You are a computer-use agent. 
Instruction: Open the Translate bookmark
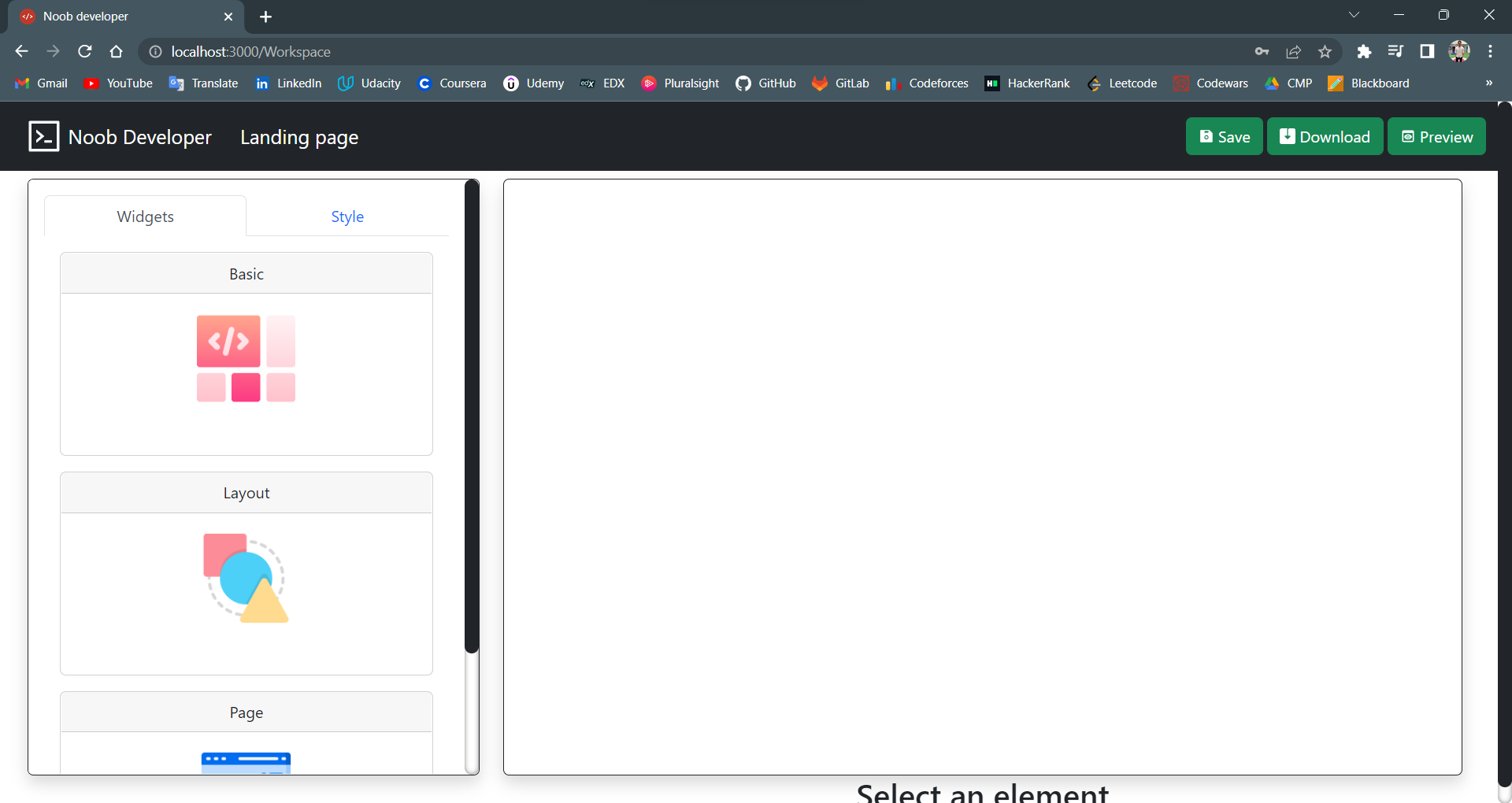[x=204, y=83]
